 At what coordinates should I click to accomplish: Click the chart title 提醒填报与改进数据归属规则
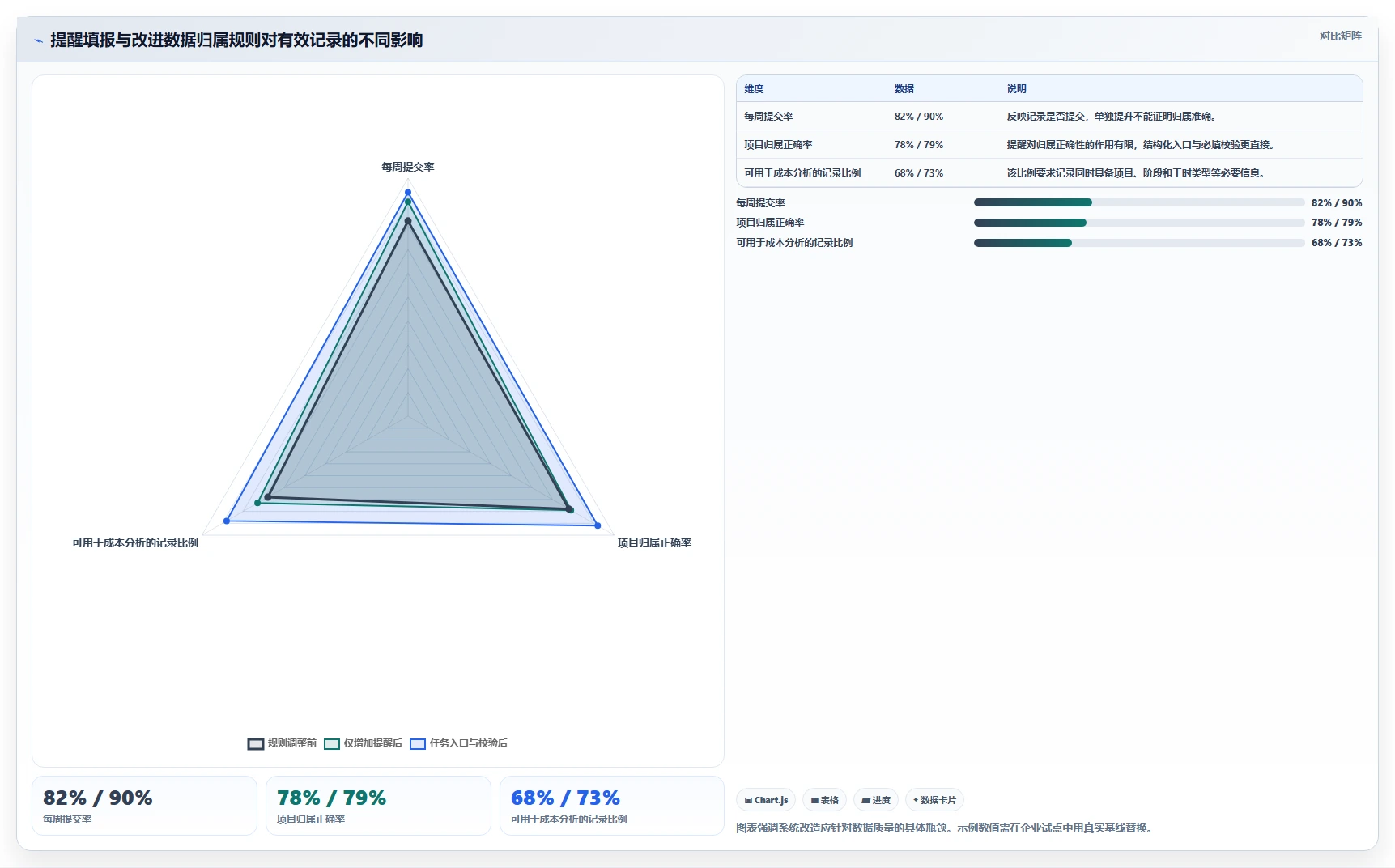pos(236,40)
